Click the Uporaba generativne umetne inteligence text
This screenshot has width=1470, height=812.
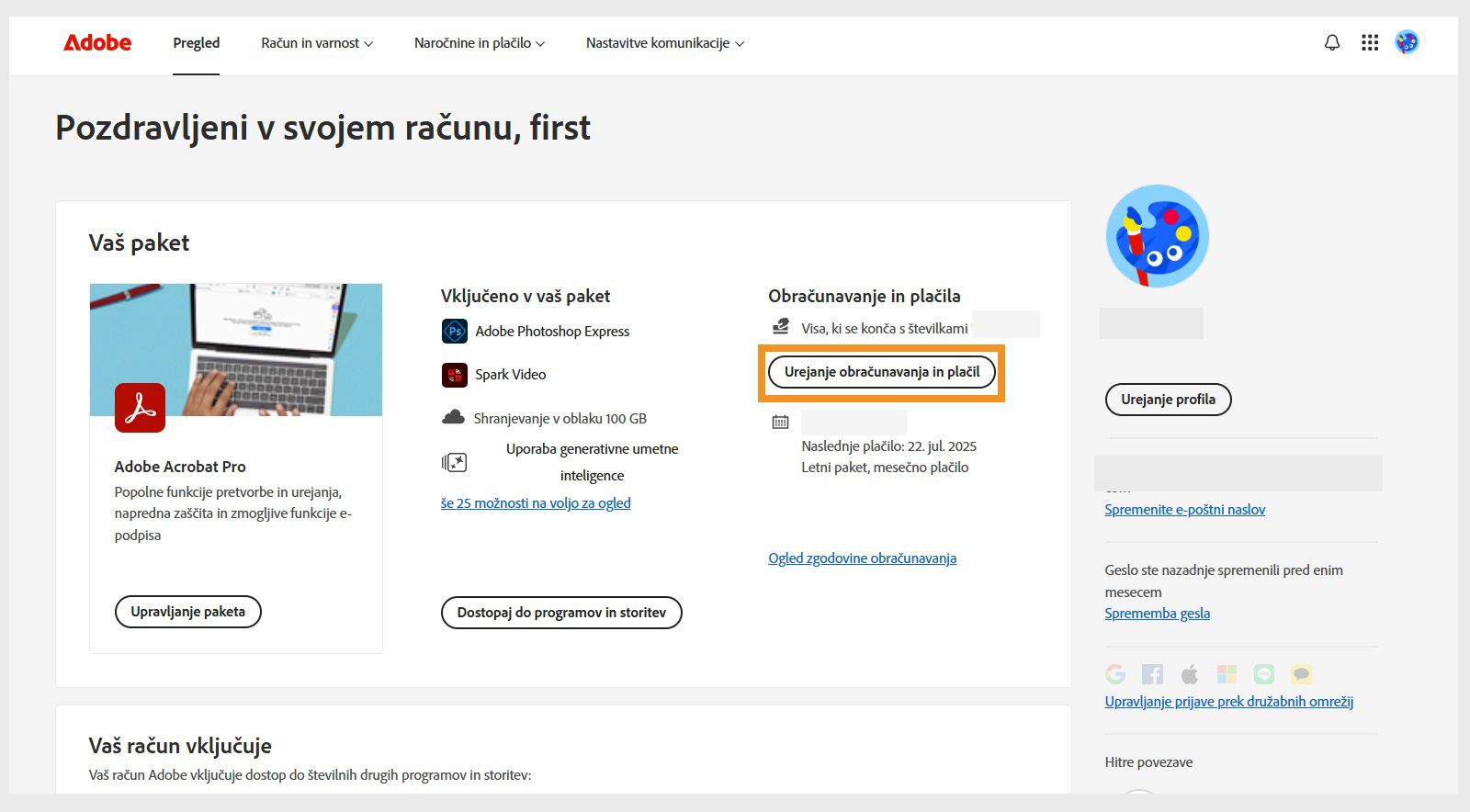[593, 462]
